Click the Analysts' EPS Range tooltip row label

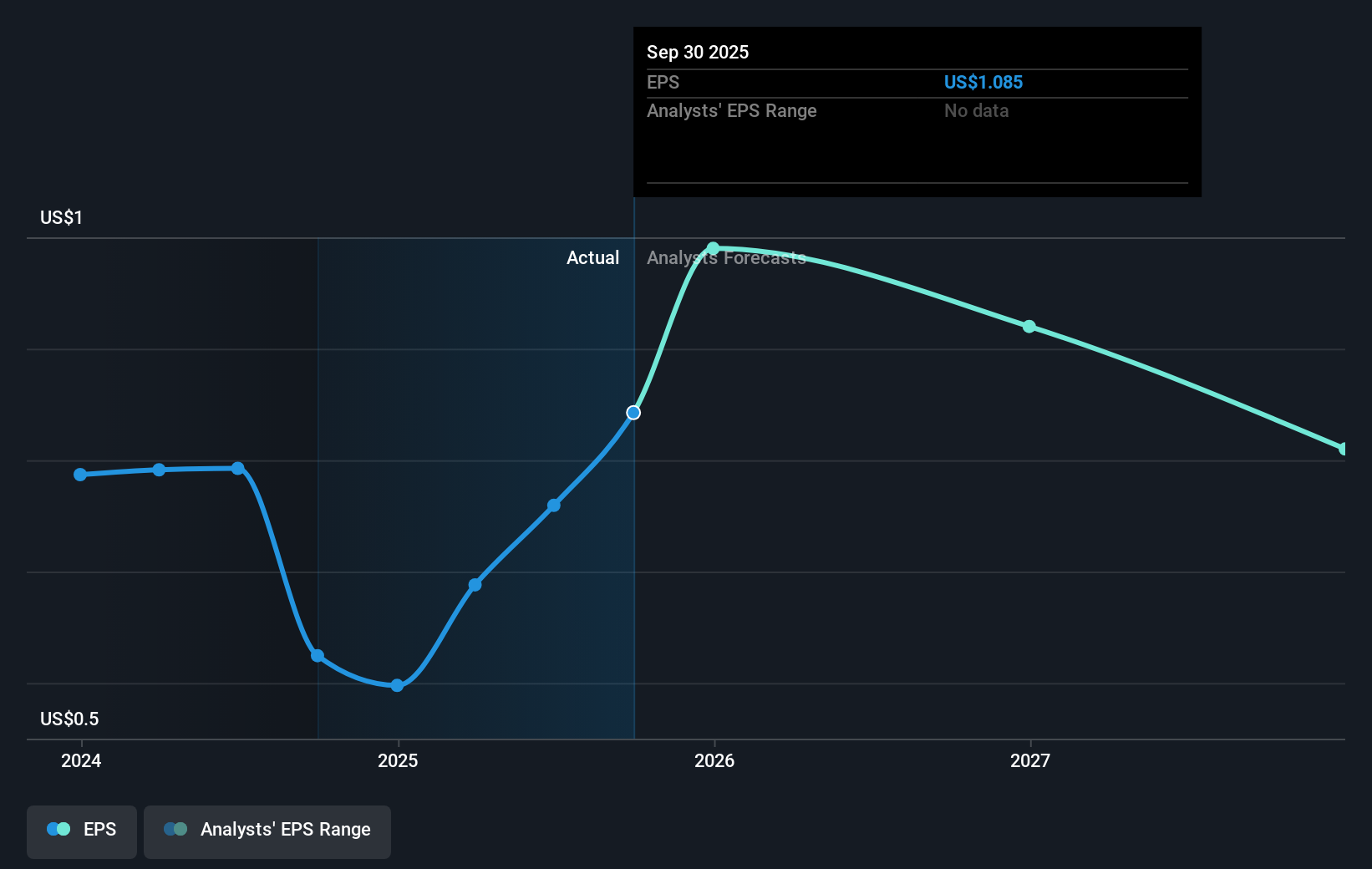point(732,110)
